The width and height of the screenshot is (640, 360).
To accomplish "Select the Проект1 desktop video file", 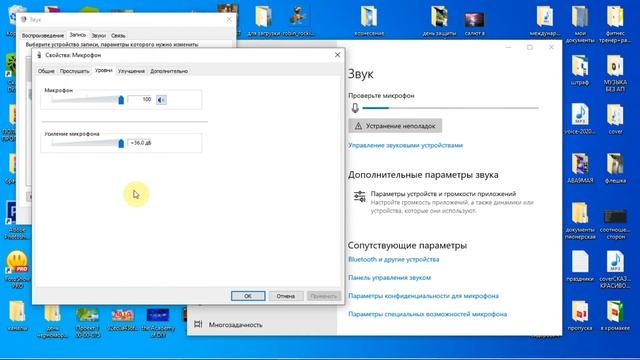I will (x=87, y=322).
